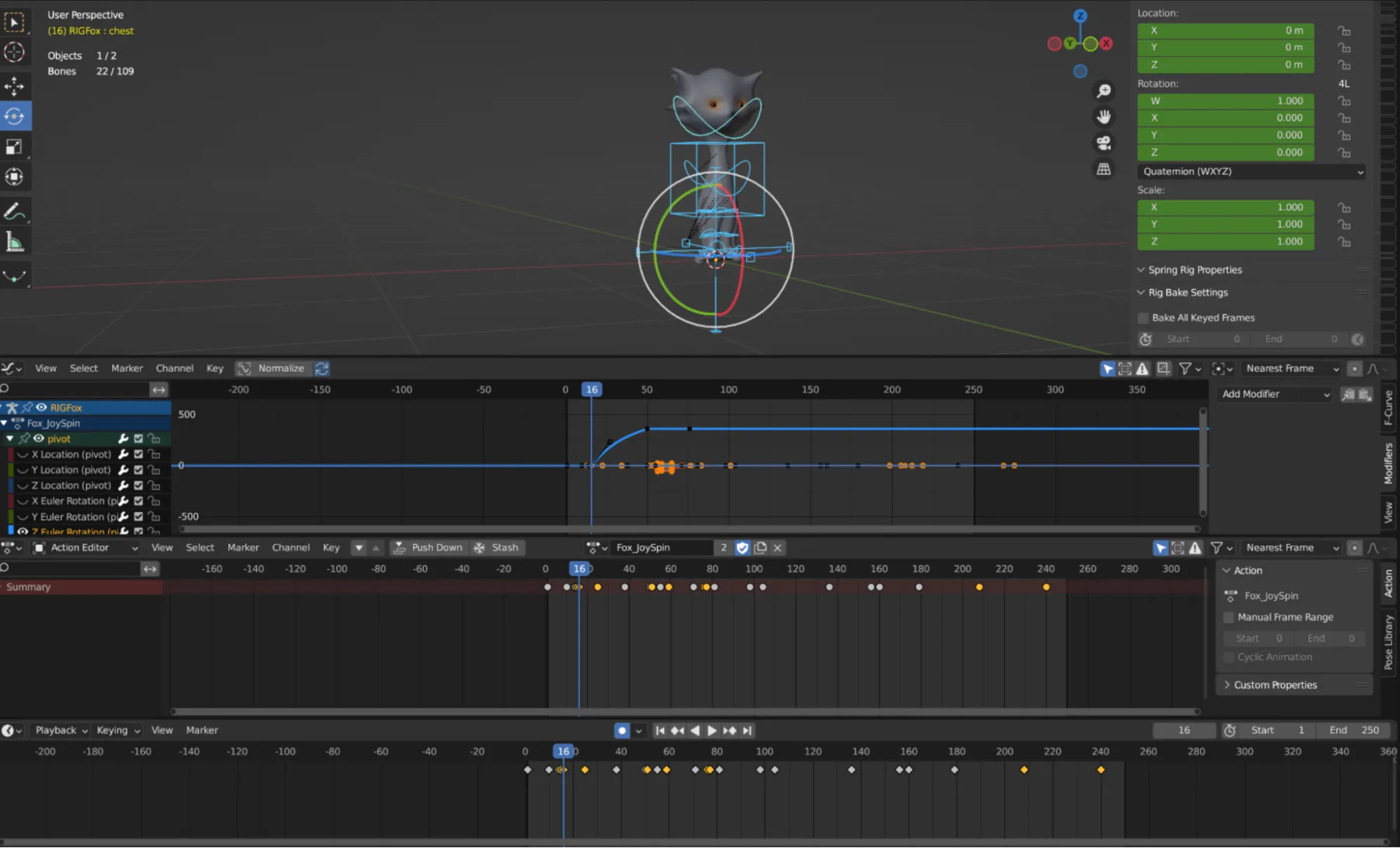Toggle Only Show Selected in Action Editor header
Viewport: 1400px width, 848px height.
1160,548
